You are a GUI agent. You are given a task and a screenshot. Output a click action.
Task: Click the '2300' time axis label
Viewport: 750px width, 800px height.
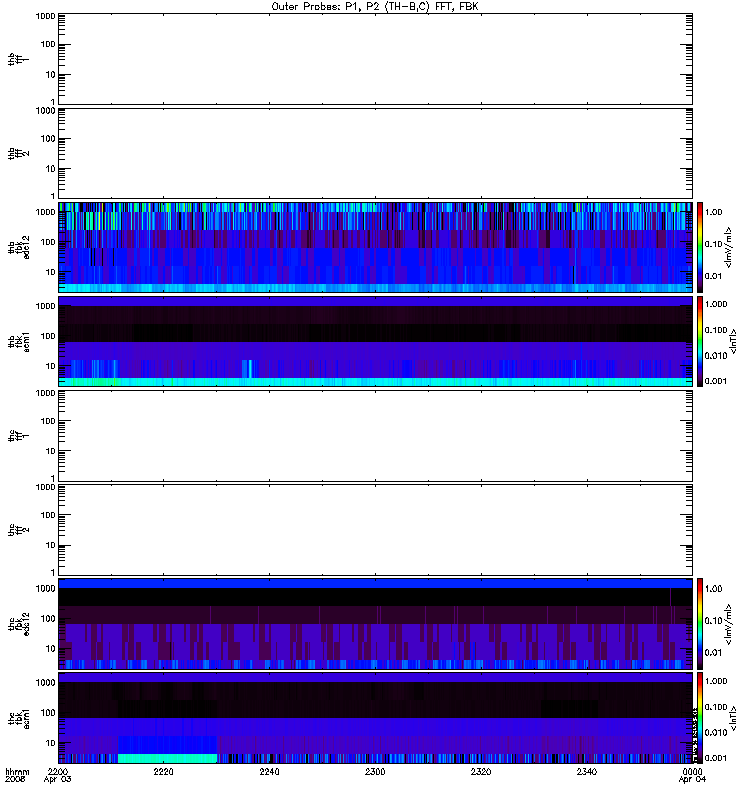click(x=375, y=771)
